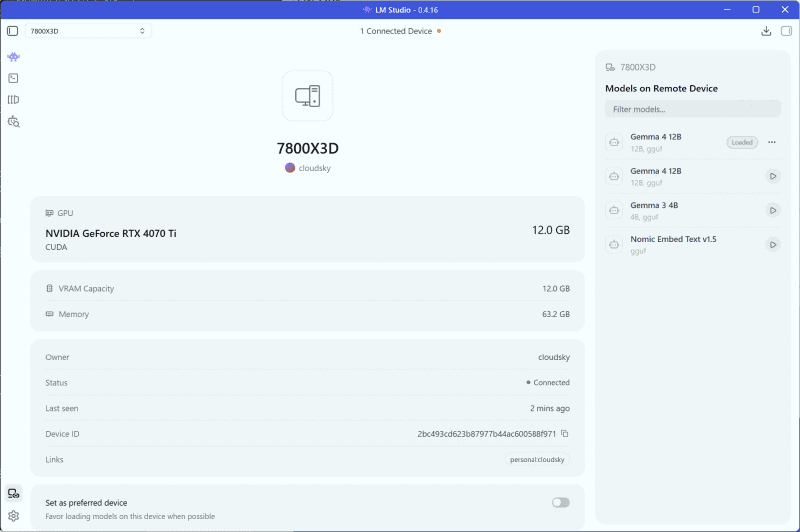Focus the Filter models input field

pyautogui.click(x=692, y=109)
